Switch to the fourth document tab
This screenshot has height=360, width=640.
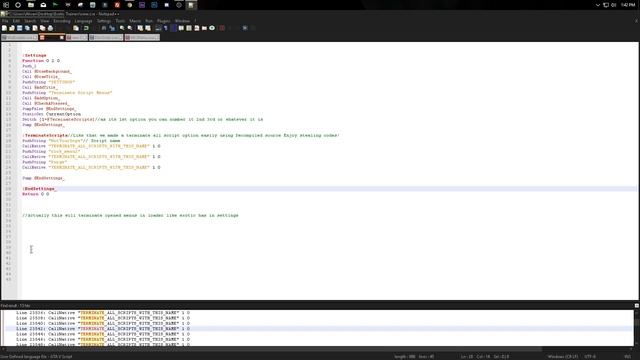click(x=106, y=38)
